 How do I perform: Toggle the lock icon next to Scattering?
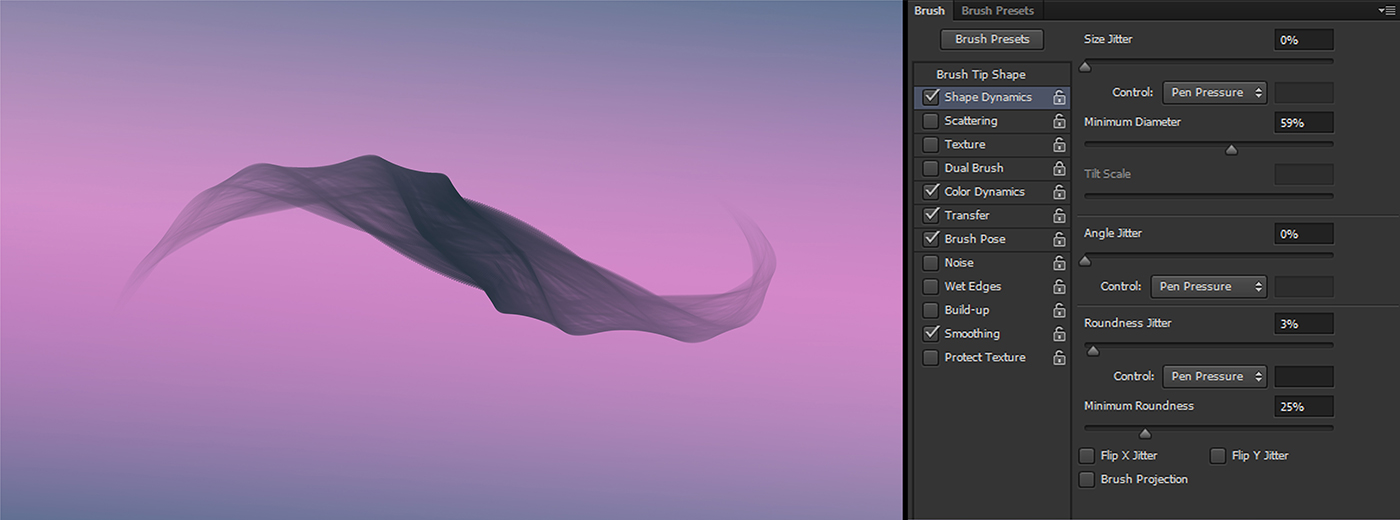point(1059,121)
